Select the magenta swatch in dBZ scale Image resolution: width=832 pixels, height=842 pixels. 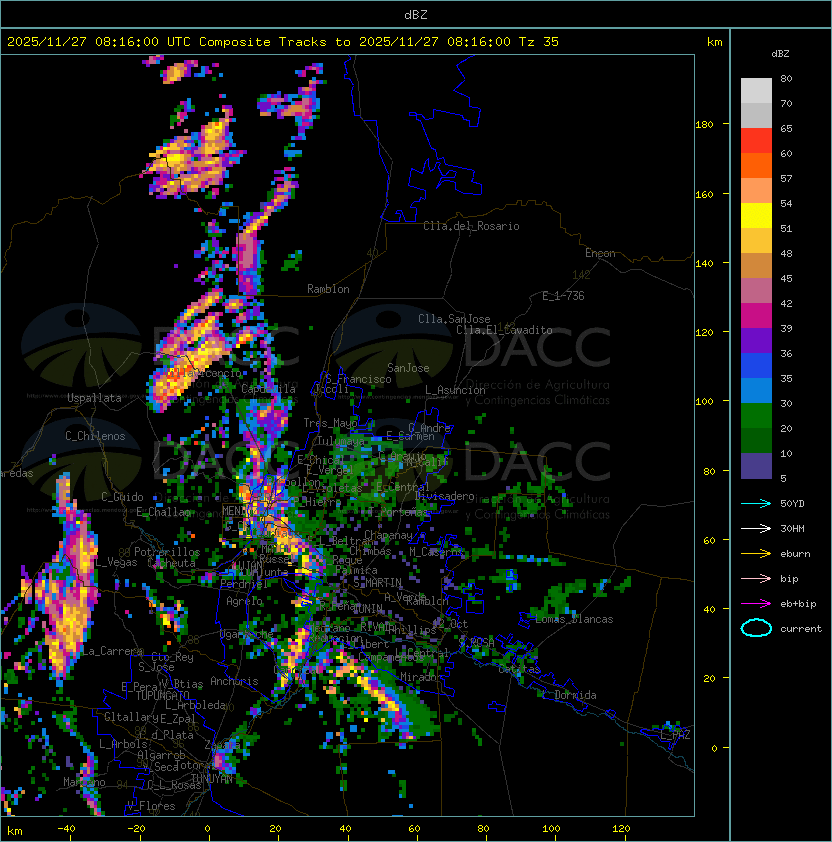(x=756, y=315)
